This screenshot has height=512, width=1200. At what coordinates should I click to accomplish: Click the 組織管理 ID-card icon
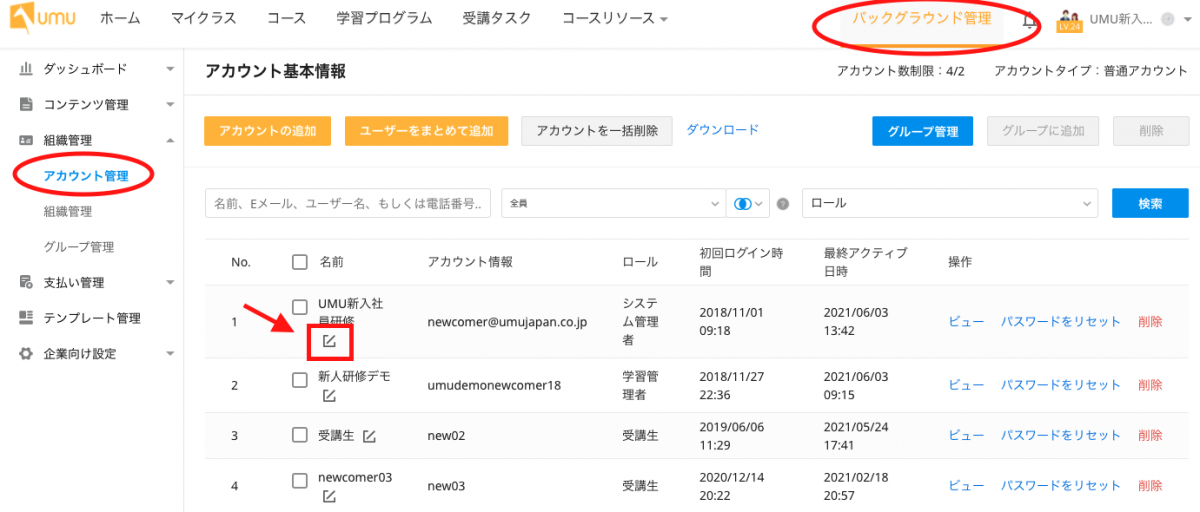pyautogui.click(x=27, y=140)
